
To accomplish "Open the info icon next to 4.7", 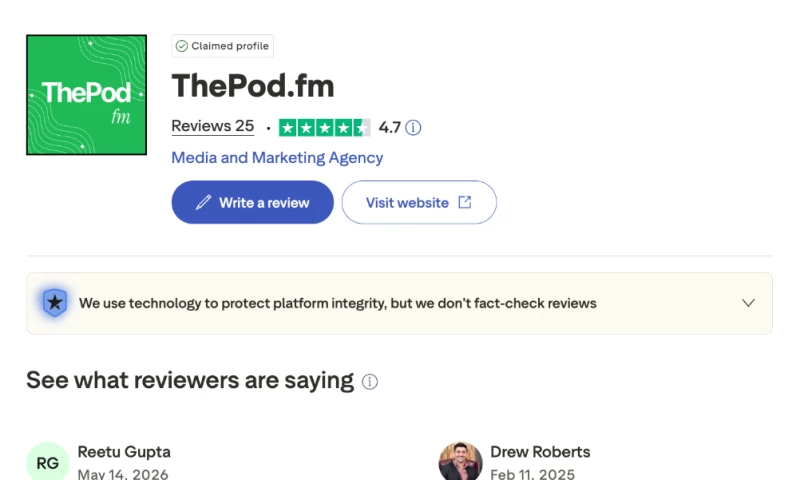I will coord(413,128).
